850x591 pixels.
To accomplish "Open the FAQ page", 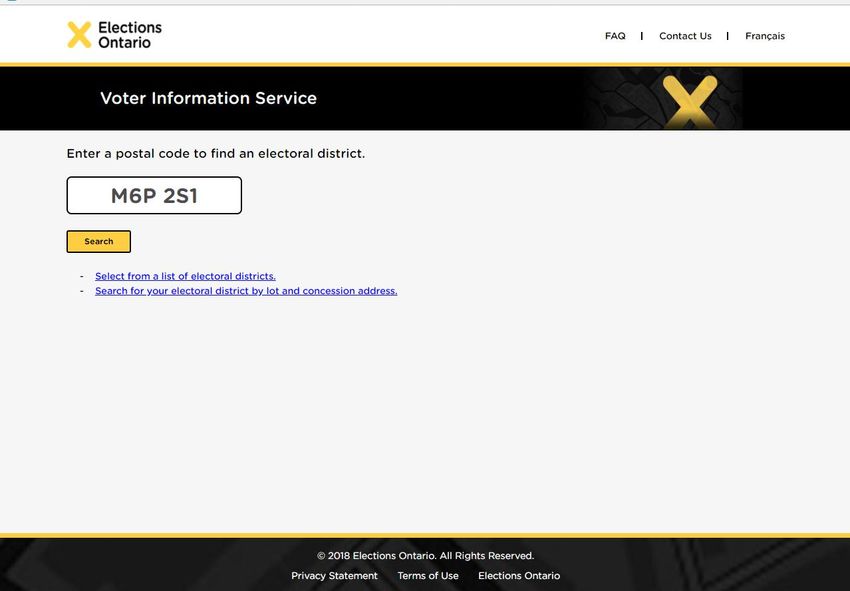I will pyautogui.click(x=615, y=36).
